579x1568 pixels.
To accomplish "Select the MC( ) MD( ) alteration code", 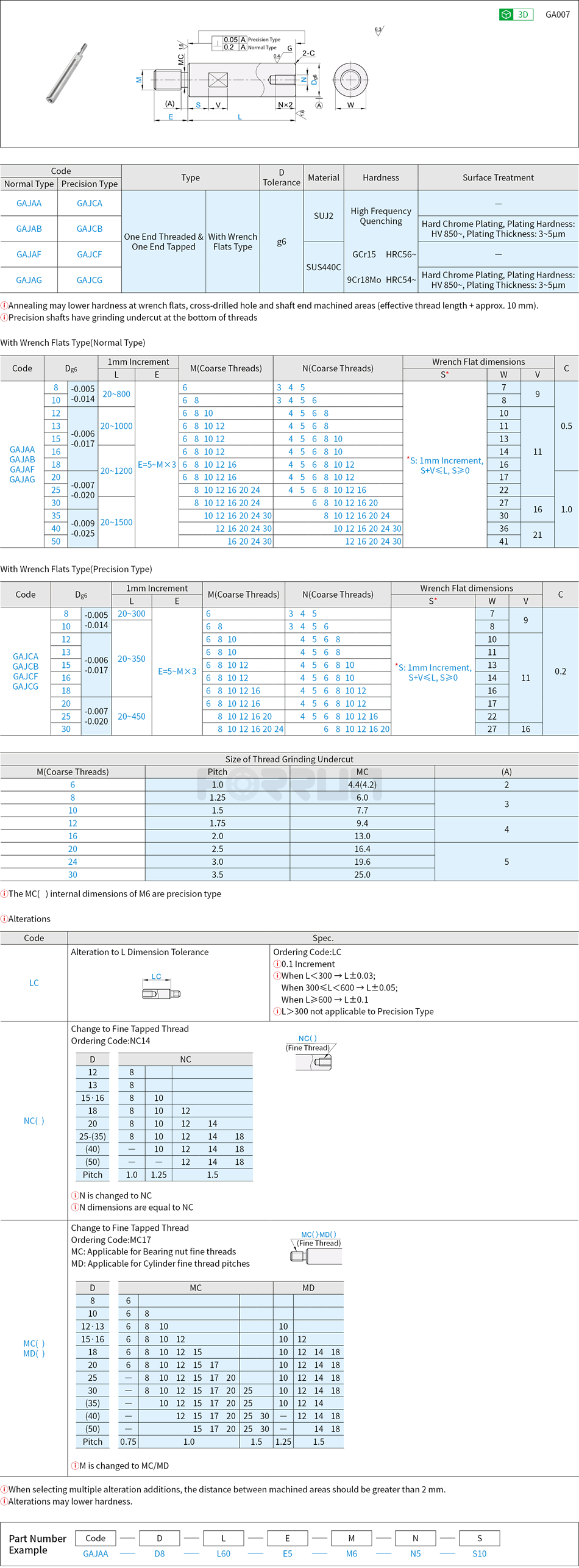I will (34, 1349).
